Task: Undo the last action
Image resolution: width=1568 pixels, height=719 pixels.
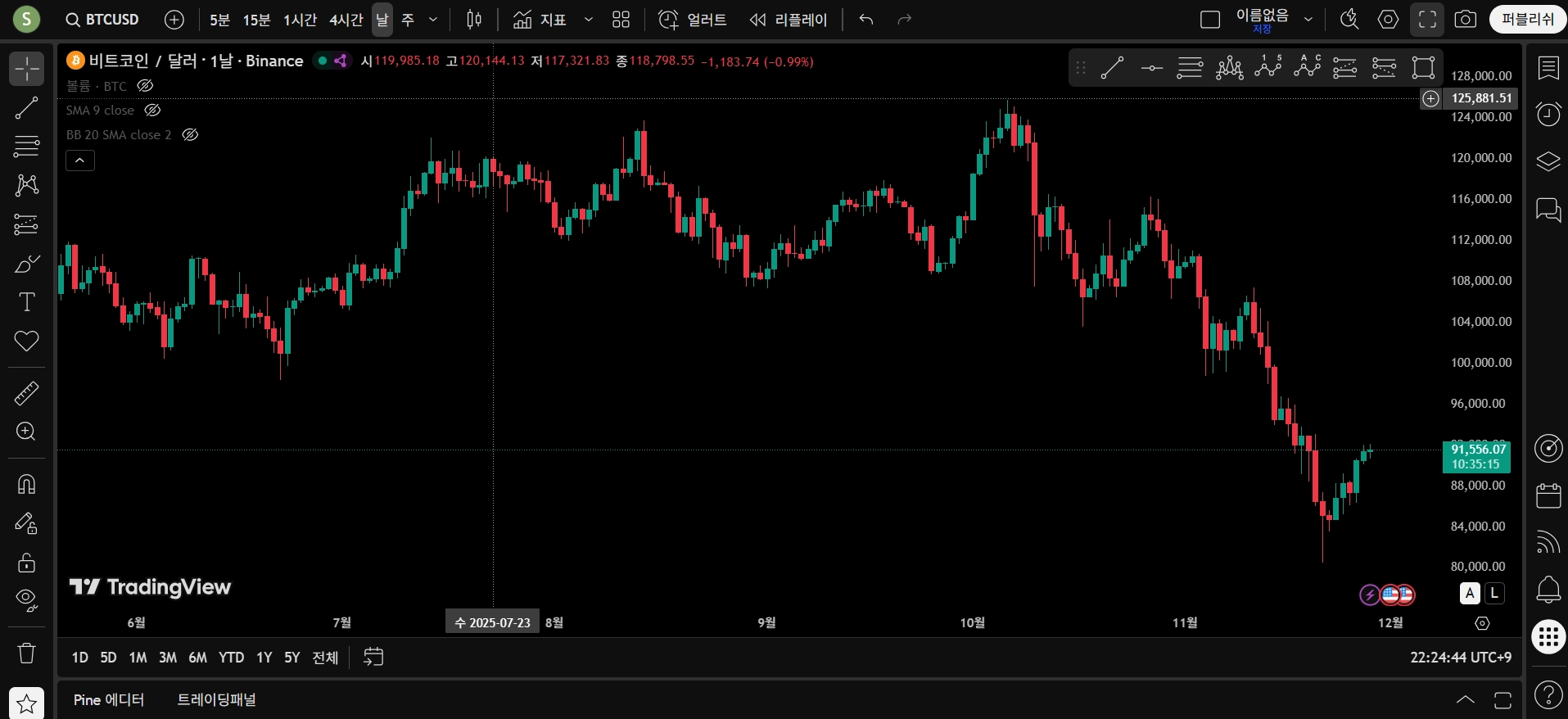Action: (x=866, y=20)
